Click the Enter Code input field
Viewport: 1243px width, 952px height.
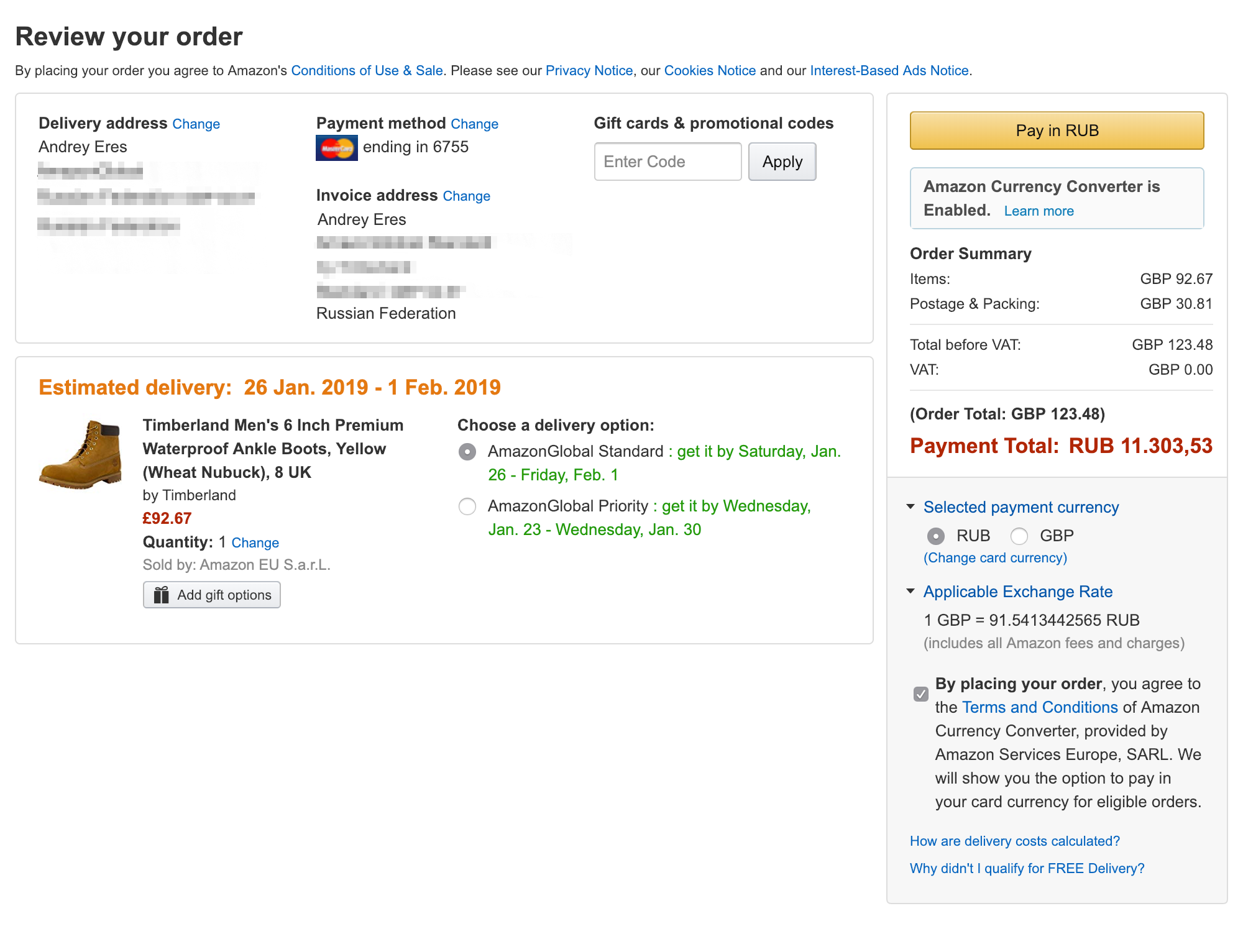667,162
